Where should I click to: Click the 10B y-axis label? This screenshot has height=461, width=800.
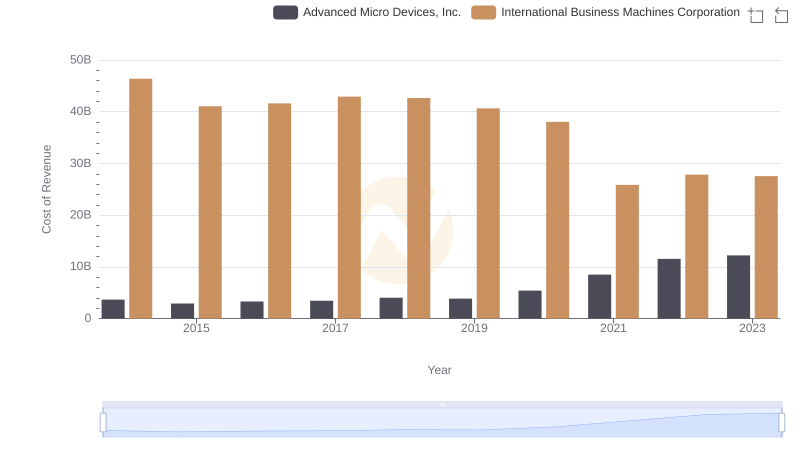[81, 266]
